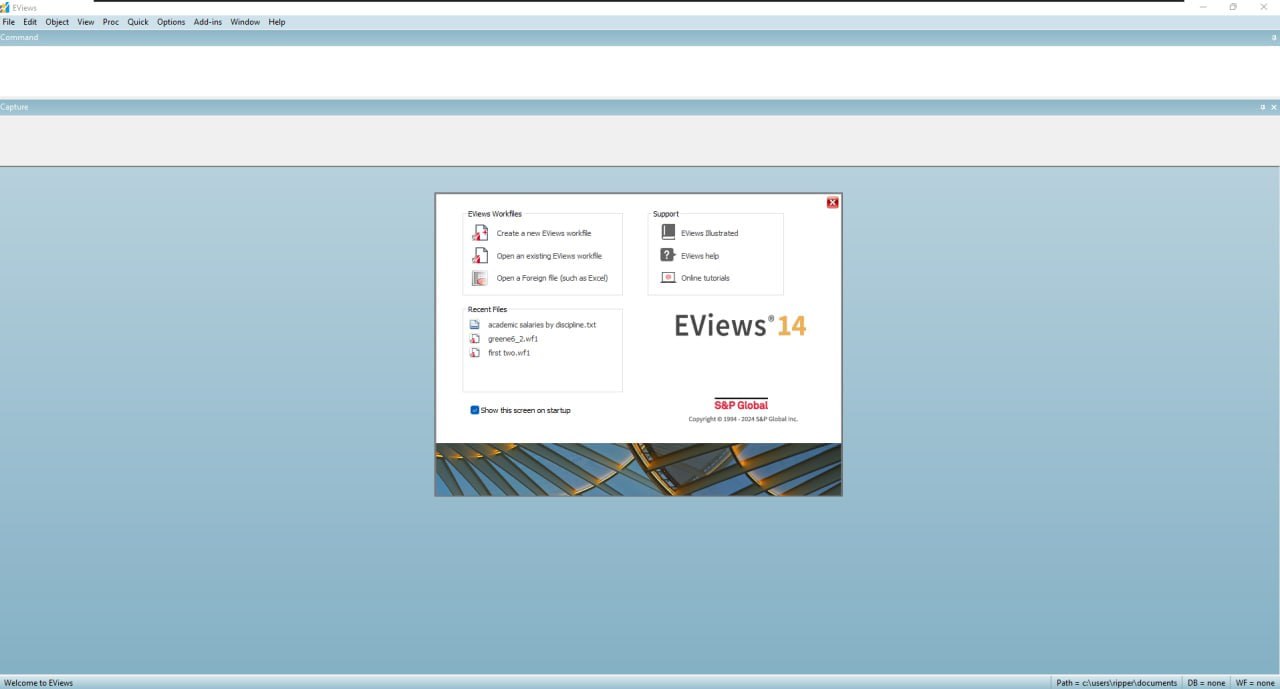Viewport: 1280px width, 689px height.
Task: Click the Online tutorials icon
Action: tap(668, 277)
